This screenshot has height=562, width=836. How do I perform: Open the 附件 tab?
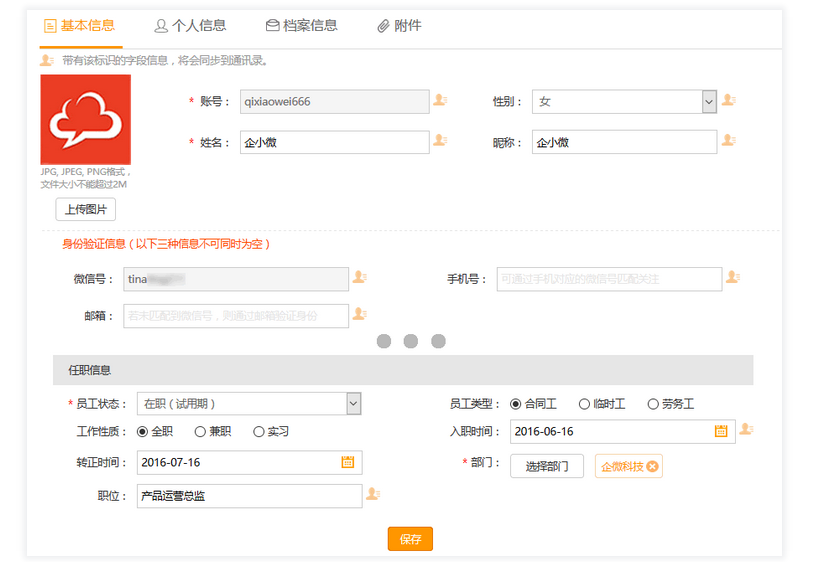tap(399, 26)
